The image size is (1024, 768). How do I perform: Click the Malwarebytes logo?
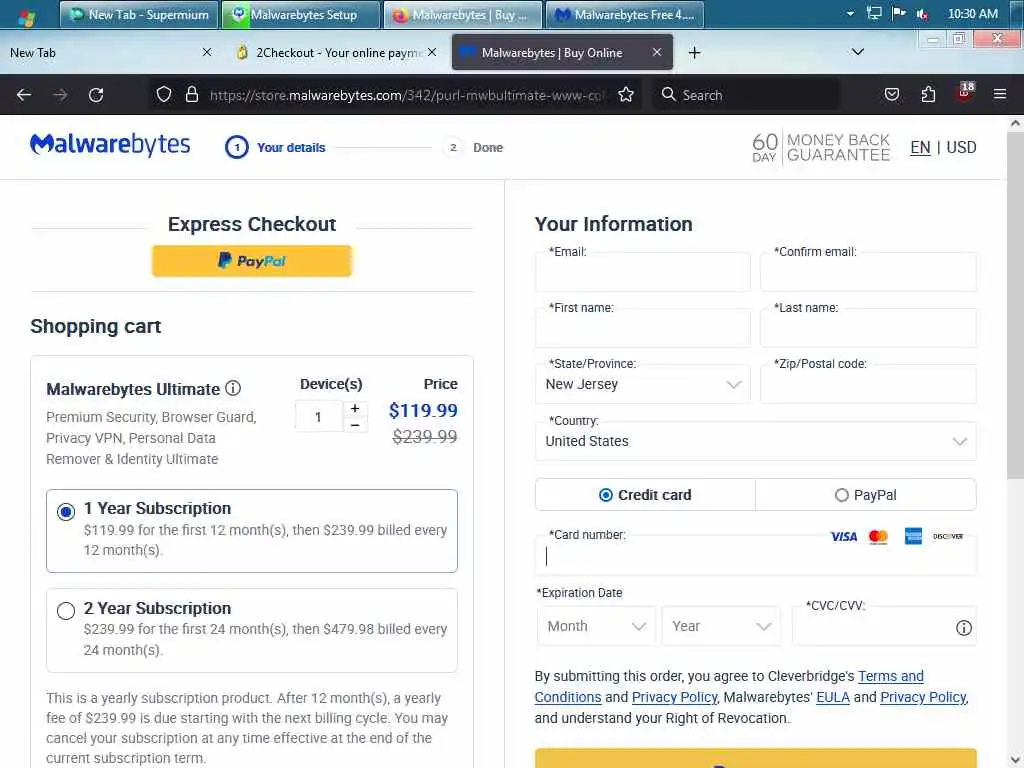pos(110,145)
